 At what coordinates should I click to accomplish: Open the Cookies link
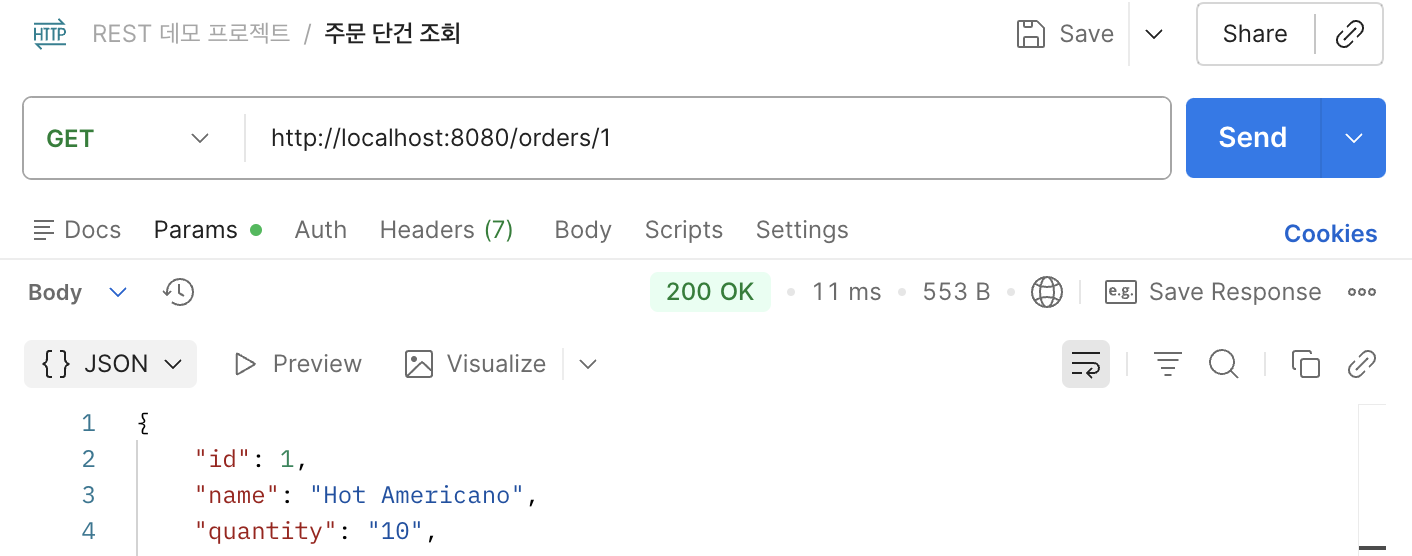[x=1330, y=234]
